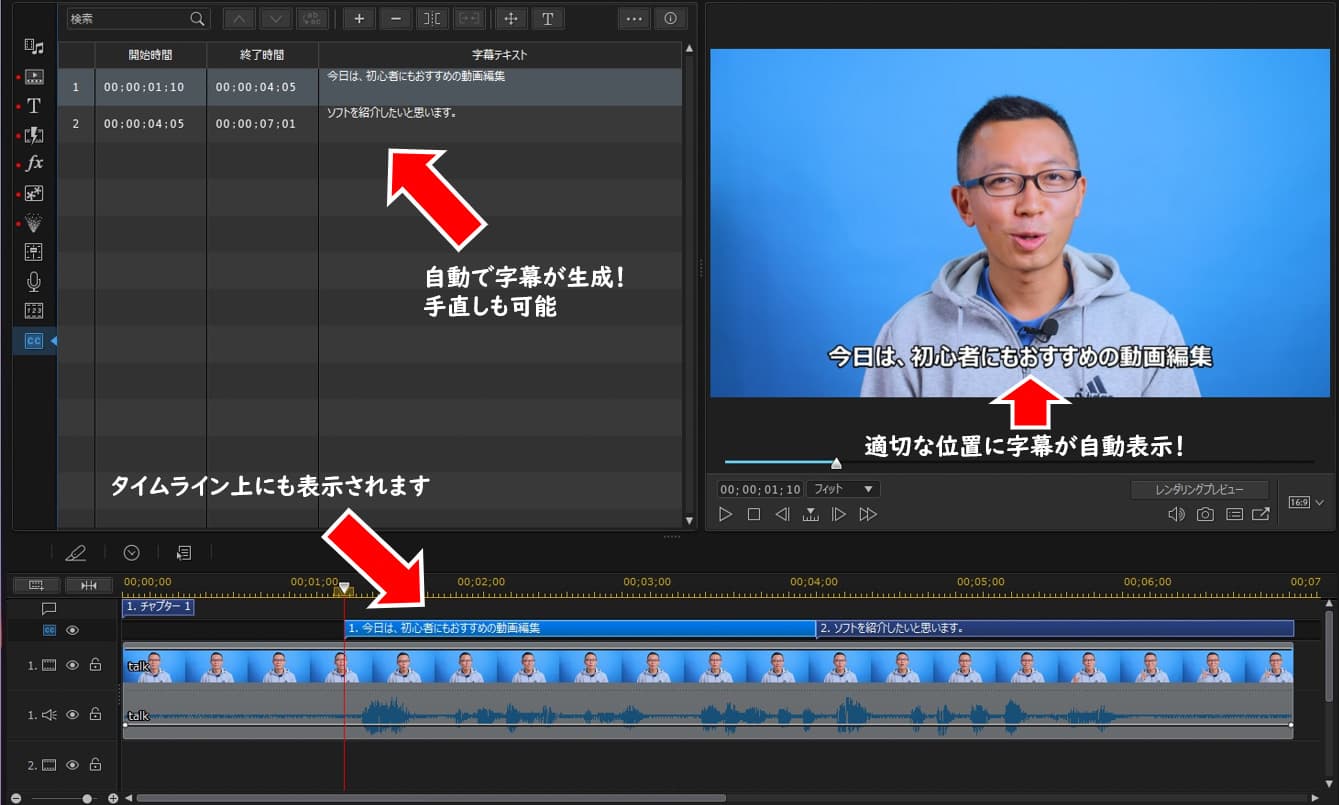The width and height of the screenshot is (1339, 805).
Task: Open the Media Room from the sidebar
Action: 33,47
